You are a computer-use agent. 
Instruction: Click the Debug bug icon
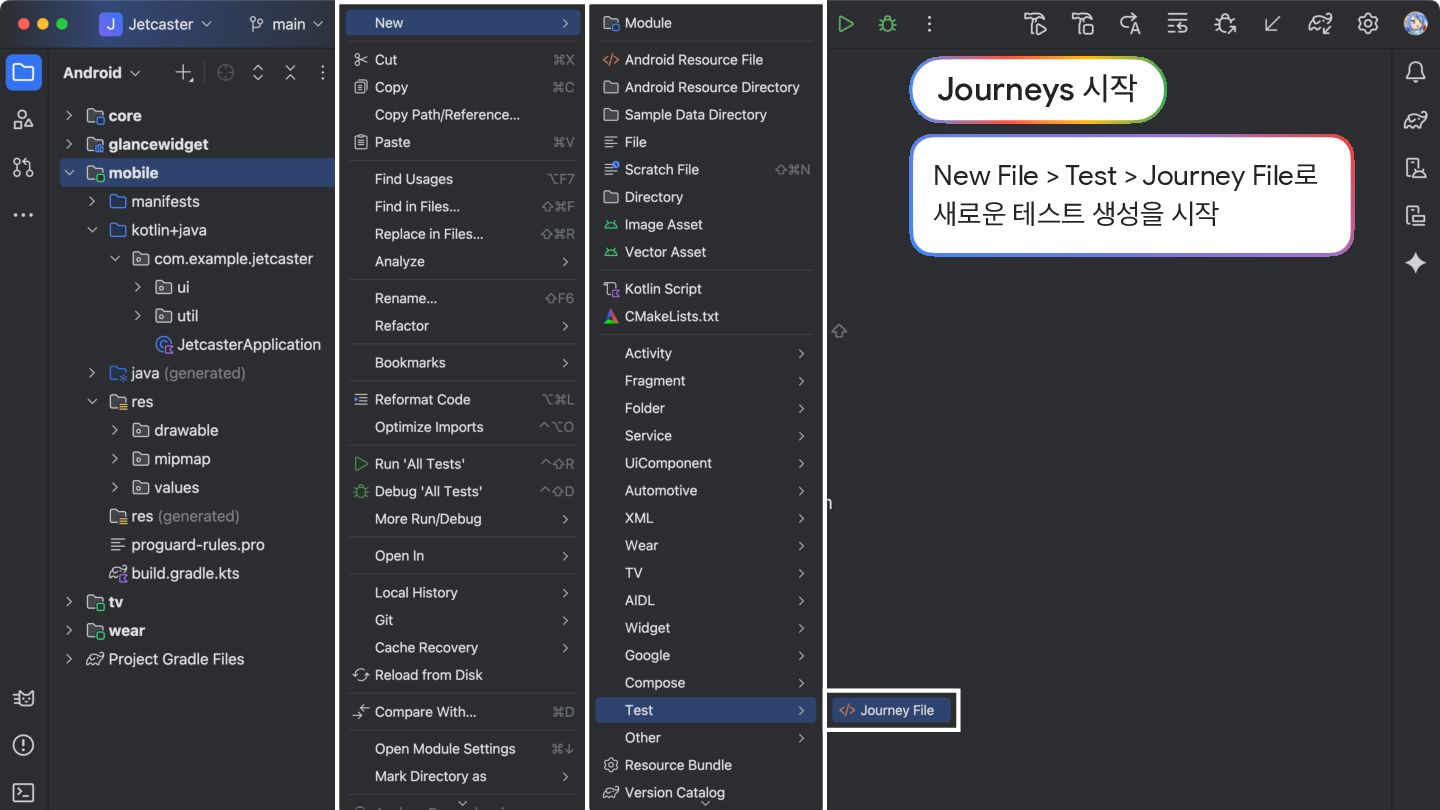(x=887, y=24)
